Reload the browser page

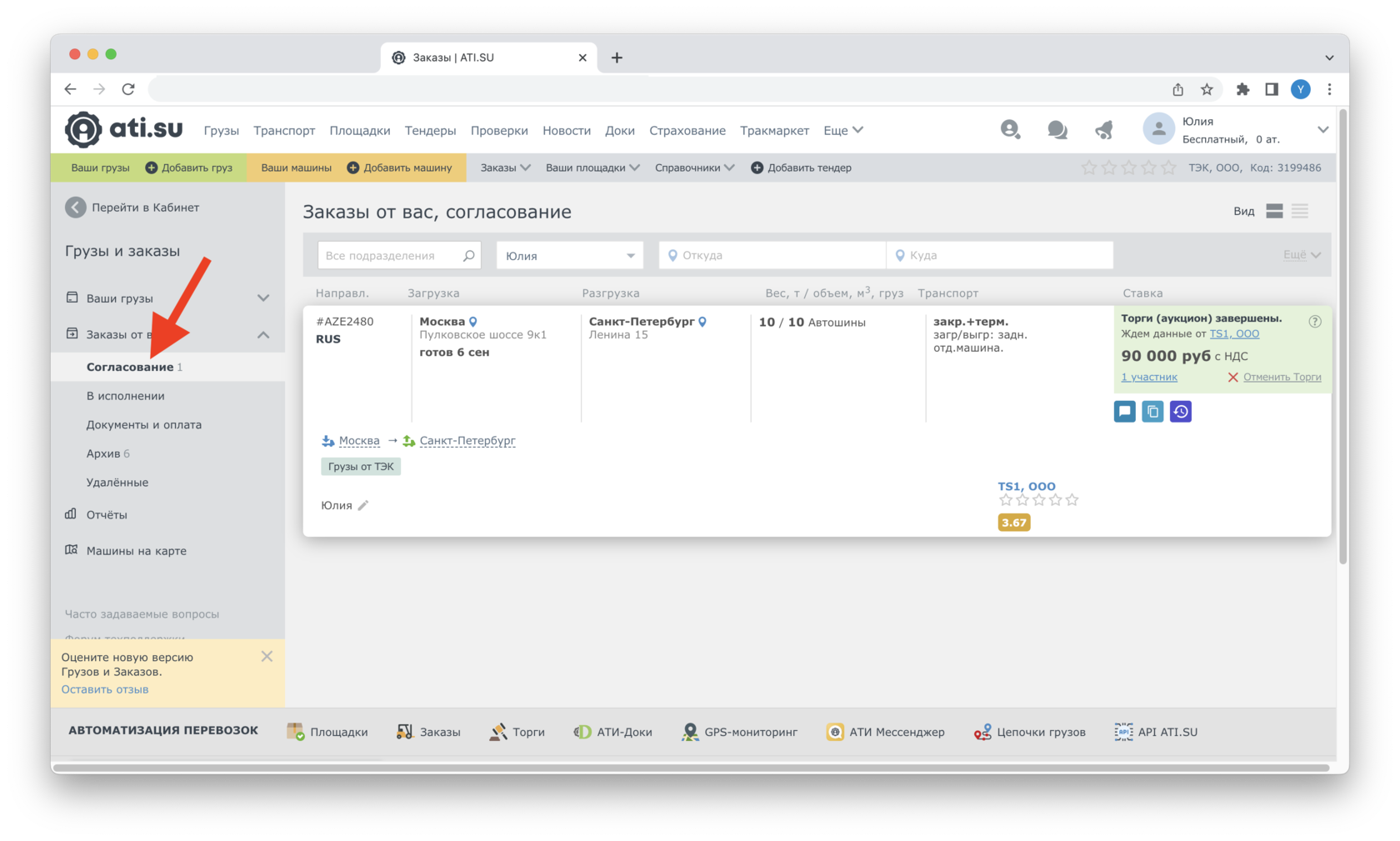click(128, 89)
